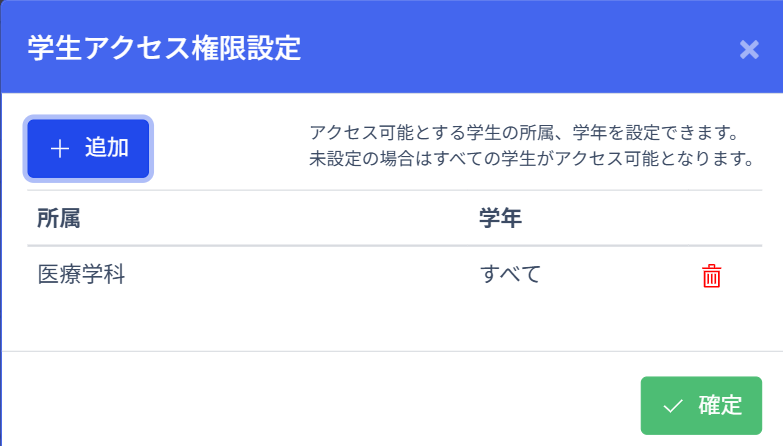Close the 学生アクセス権限設定 dialog with X
This screenshot has width=783, height=446.
point(749,49)
